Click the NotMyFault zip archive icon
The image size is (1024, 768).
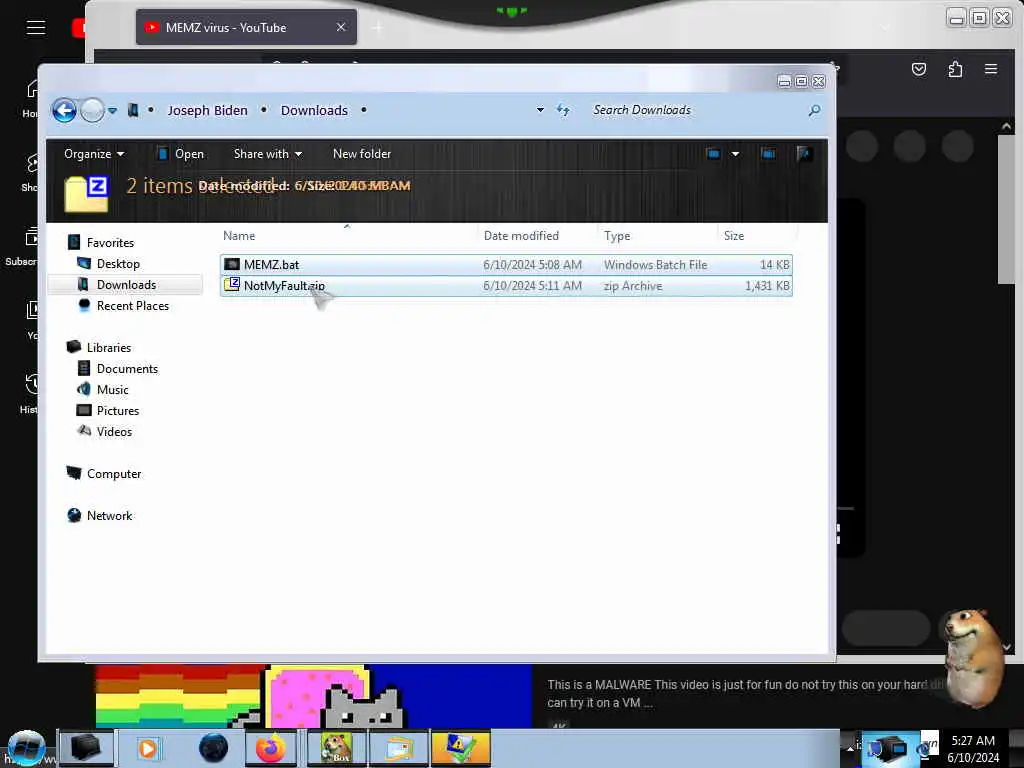point(232,284)
